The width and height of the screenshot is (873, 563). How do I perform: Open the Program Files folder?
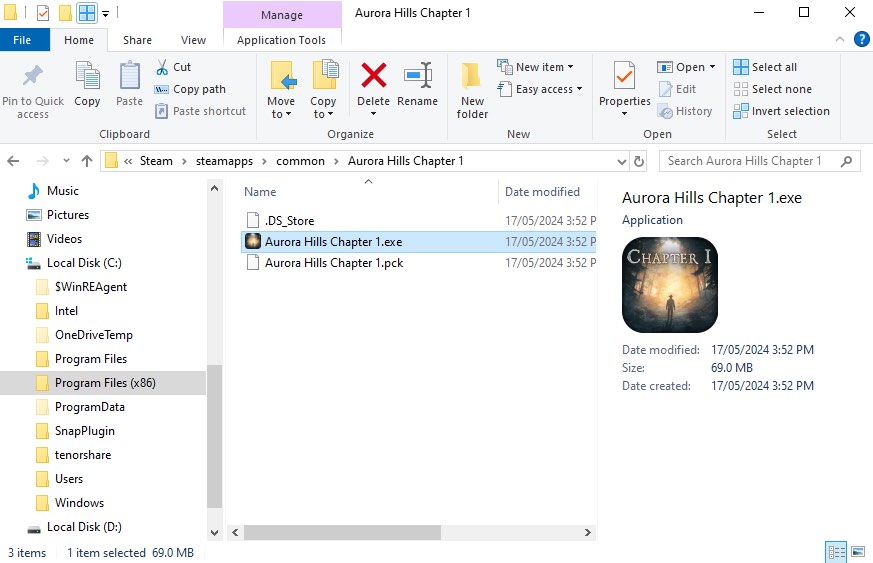click(90, 359)
